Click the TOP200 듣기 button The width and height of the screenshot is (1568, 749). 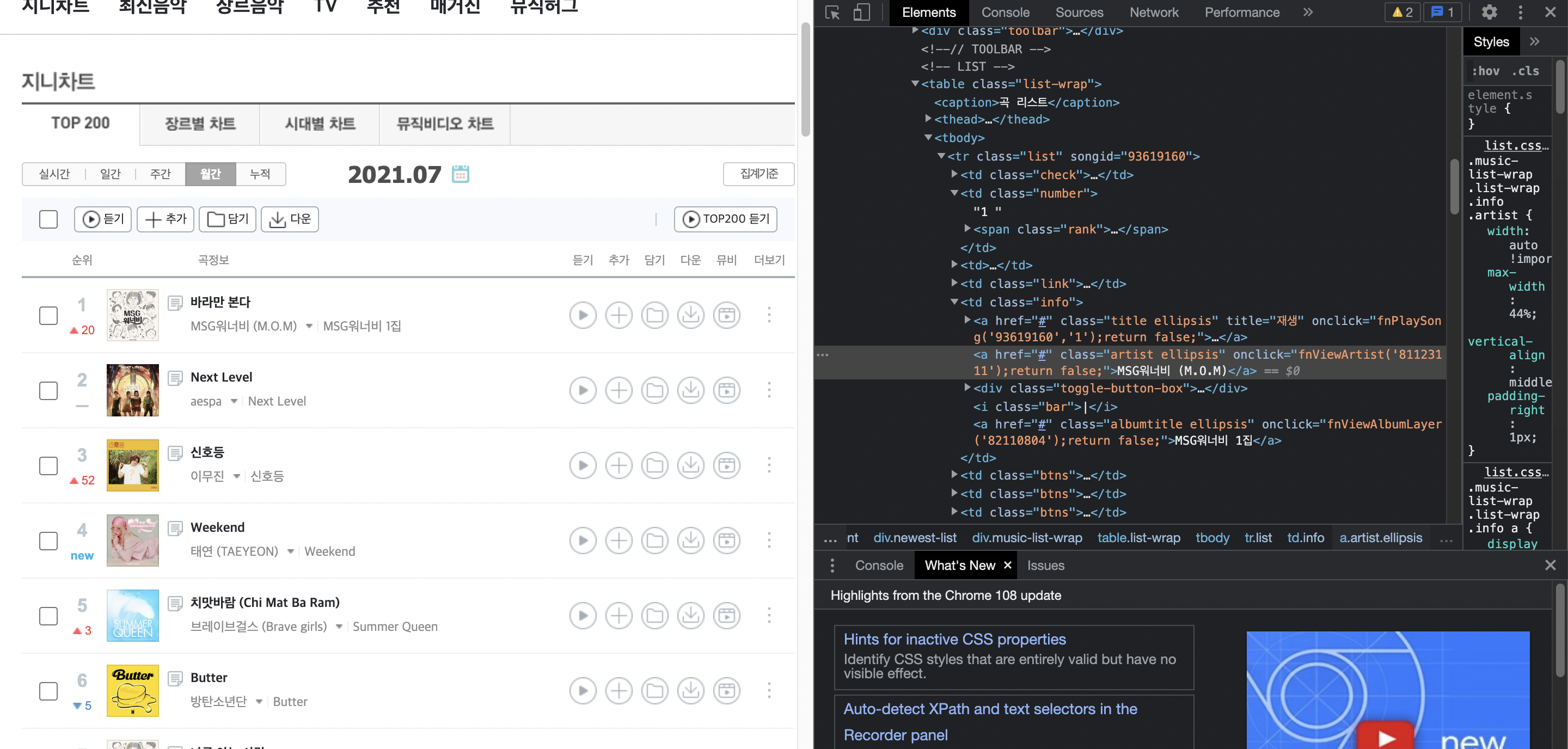pyautogui.click(x=726, y=219)
